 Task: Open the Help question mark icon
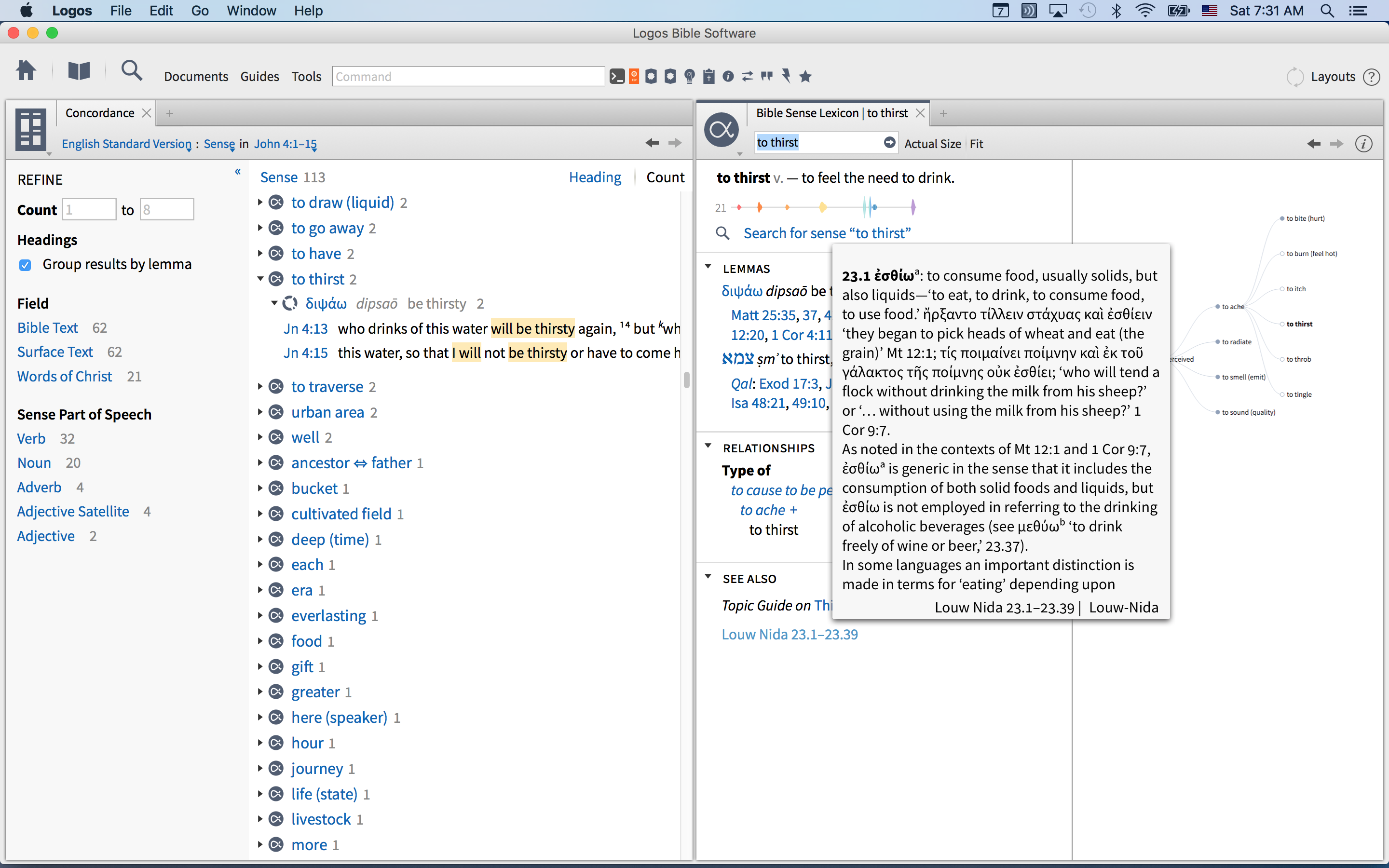(1371, 77)
